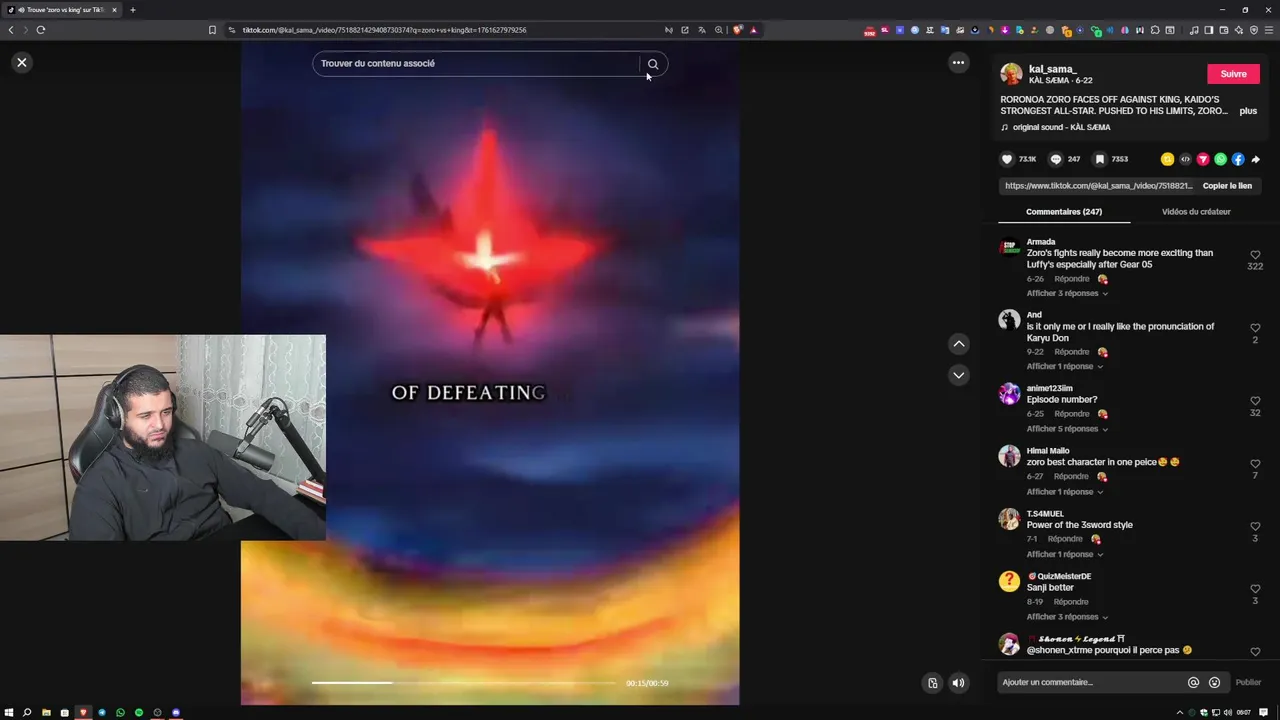
Task: Expand 'Afficher 1 réponse' under And's comment
Action: pos(1064,366)
